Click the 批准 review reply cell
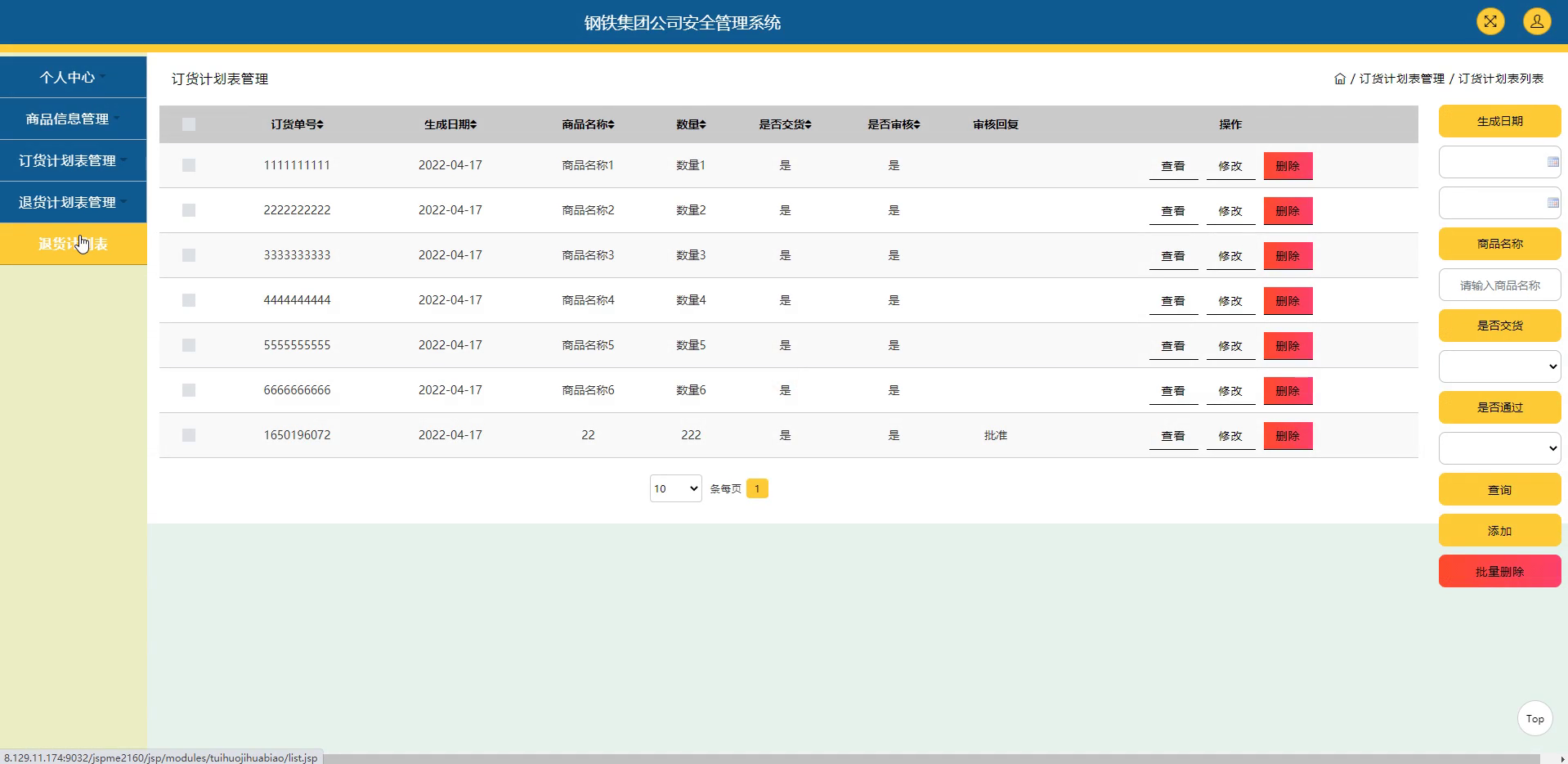 coord(996,435)
